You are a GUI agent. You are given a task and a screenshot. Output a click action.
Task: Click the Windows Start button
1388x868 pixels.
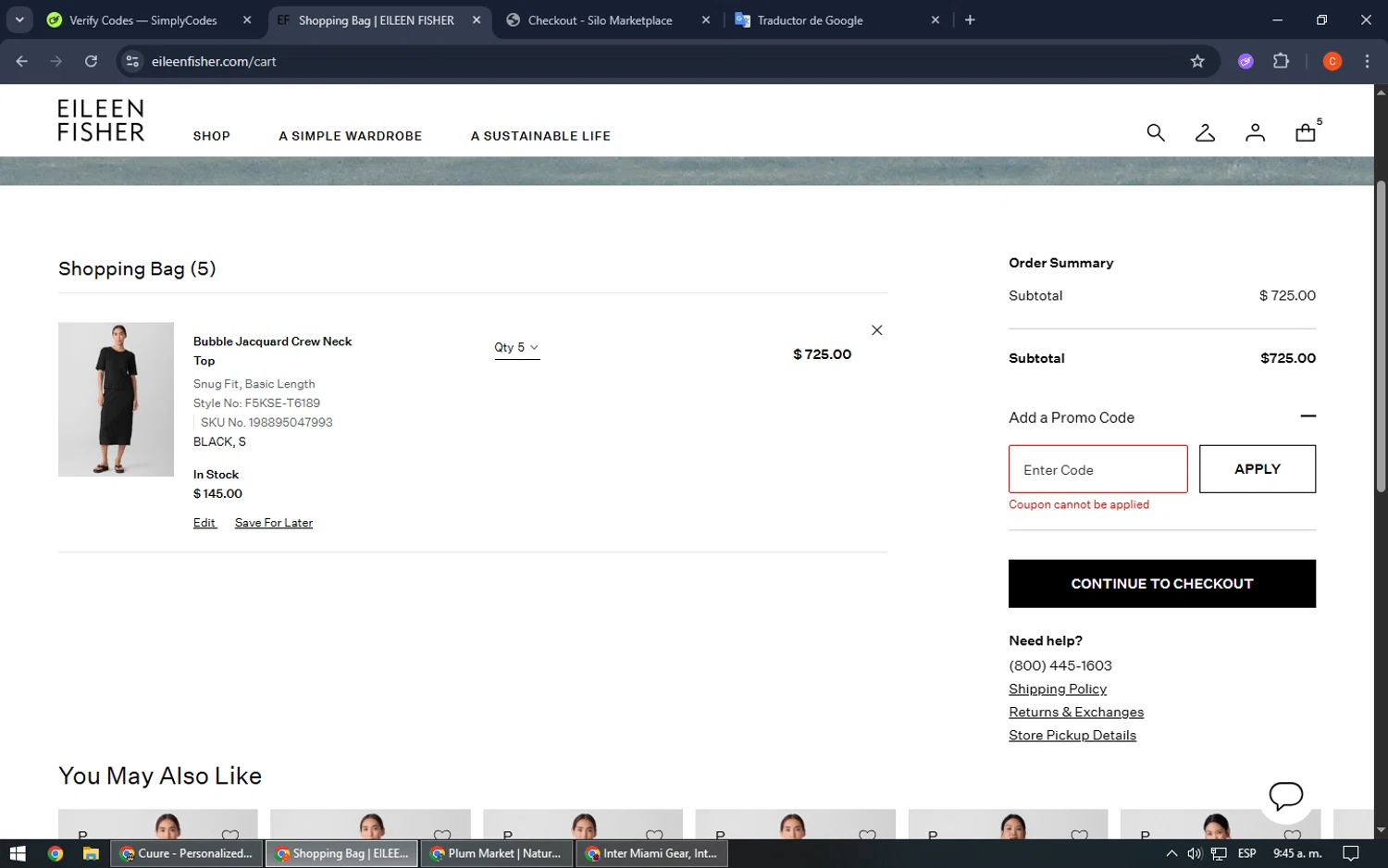[x=18, y=853]
